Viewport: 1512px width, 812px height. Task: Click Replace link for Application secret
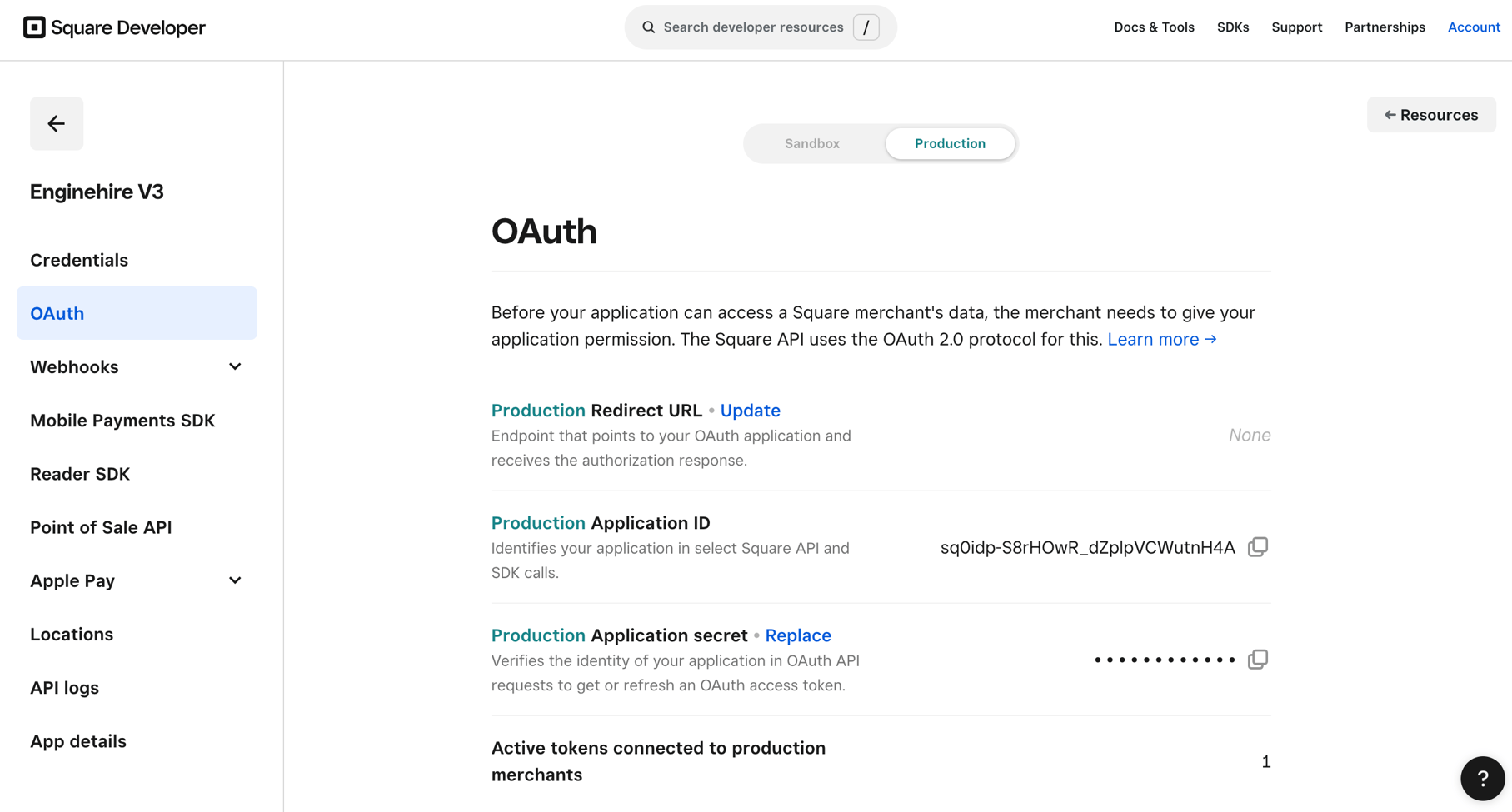(x=797, y=635)
